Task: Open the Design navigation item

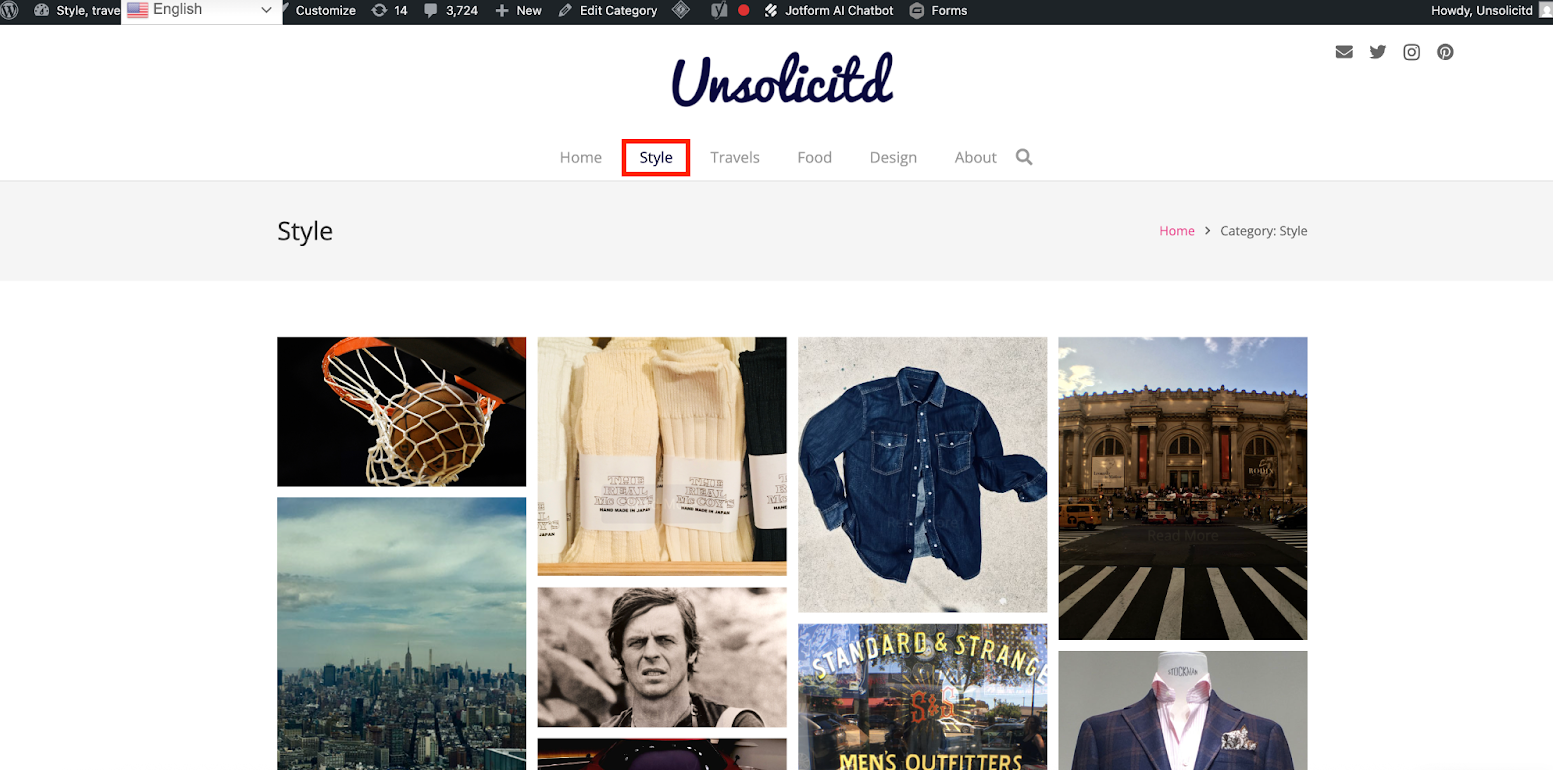Action: pyautogui.click(x=893, y=158)
